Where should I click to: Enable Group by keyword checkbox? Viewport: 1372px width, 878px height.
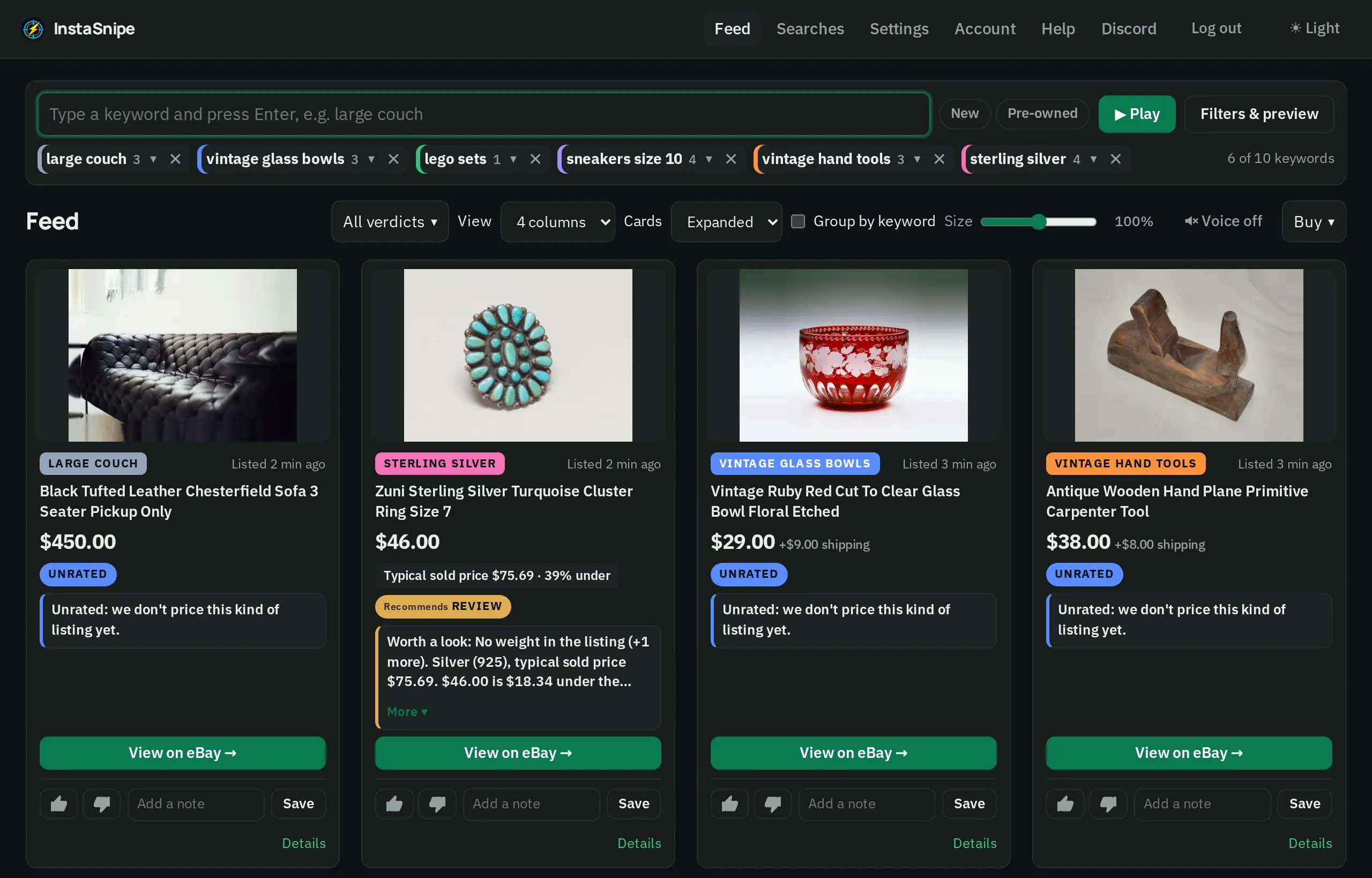coord(798,221)
